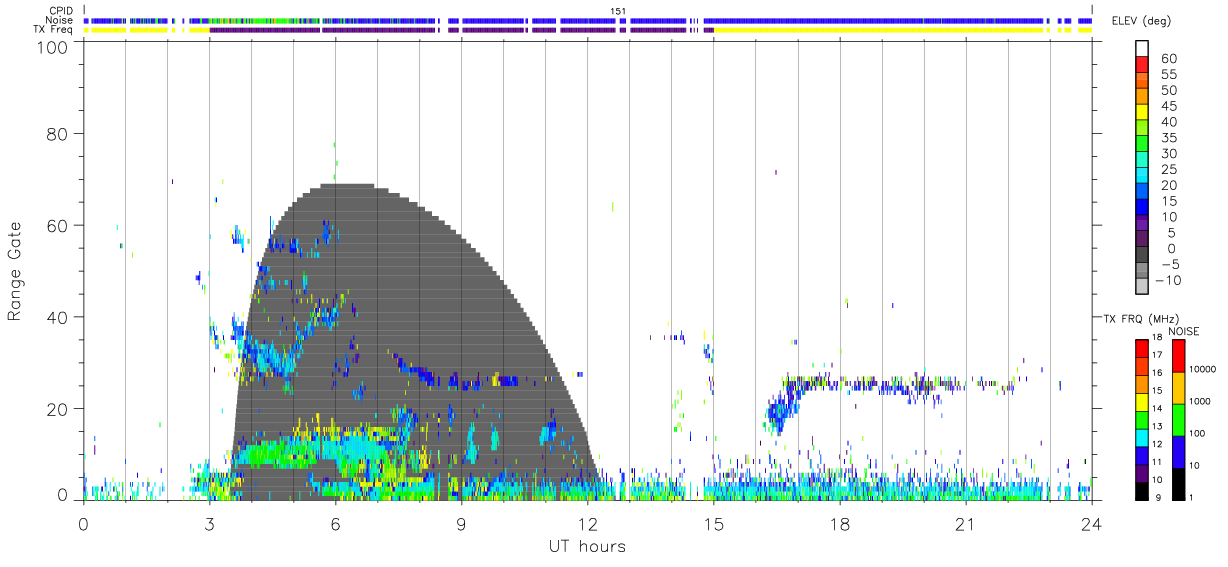Click the 'ELEV (deg)' color bar title

tap(1141, 22)
